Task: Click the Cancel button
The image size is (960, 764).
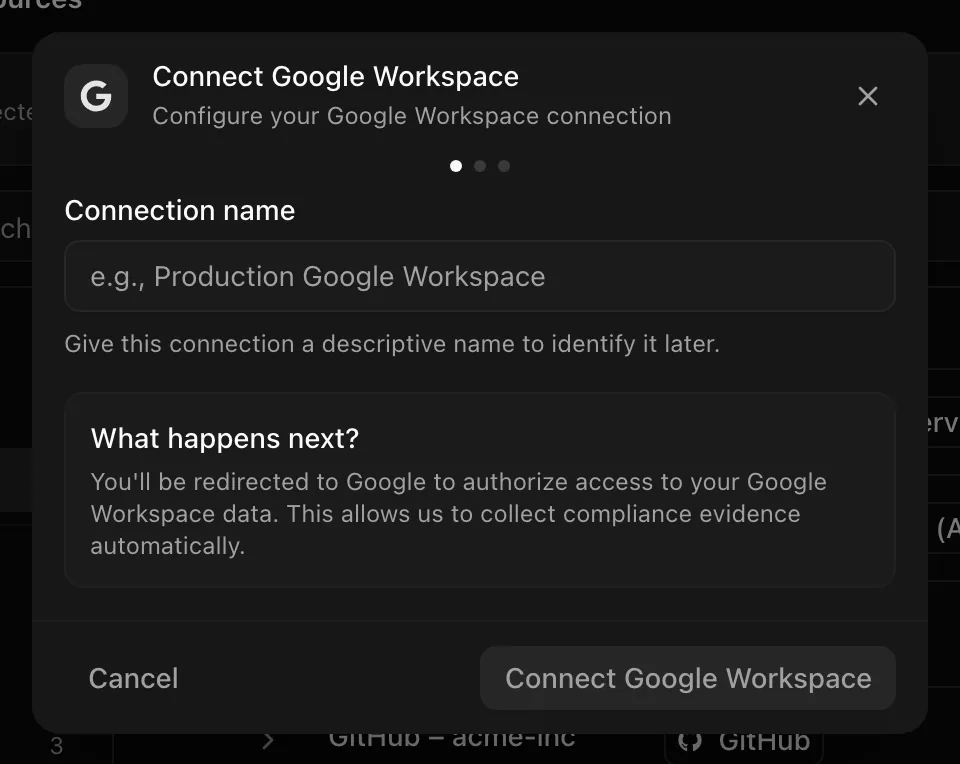Action: tap(133, 678)
